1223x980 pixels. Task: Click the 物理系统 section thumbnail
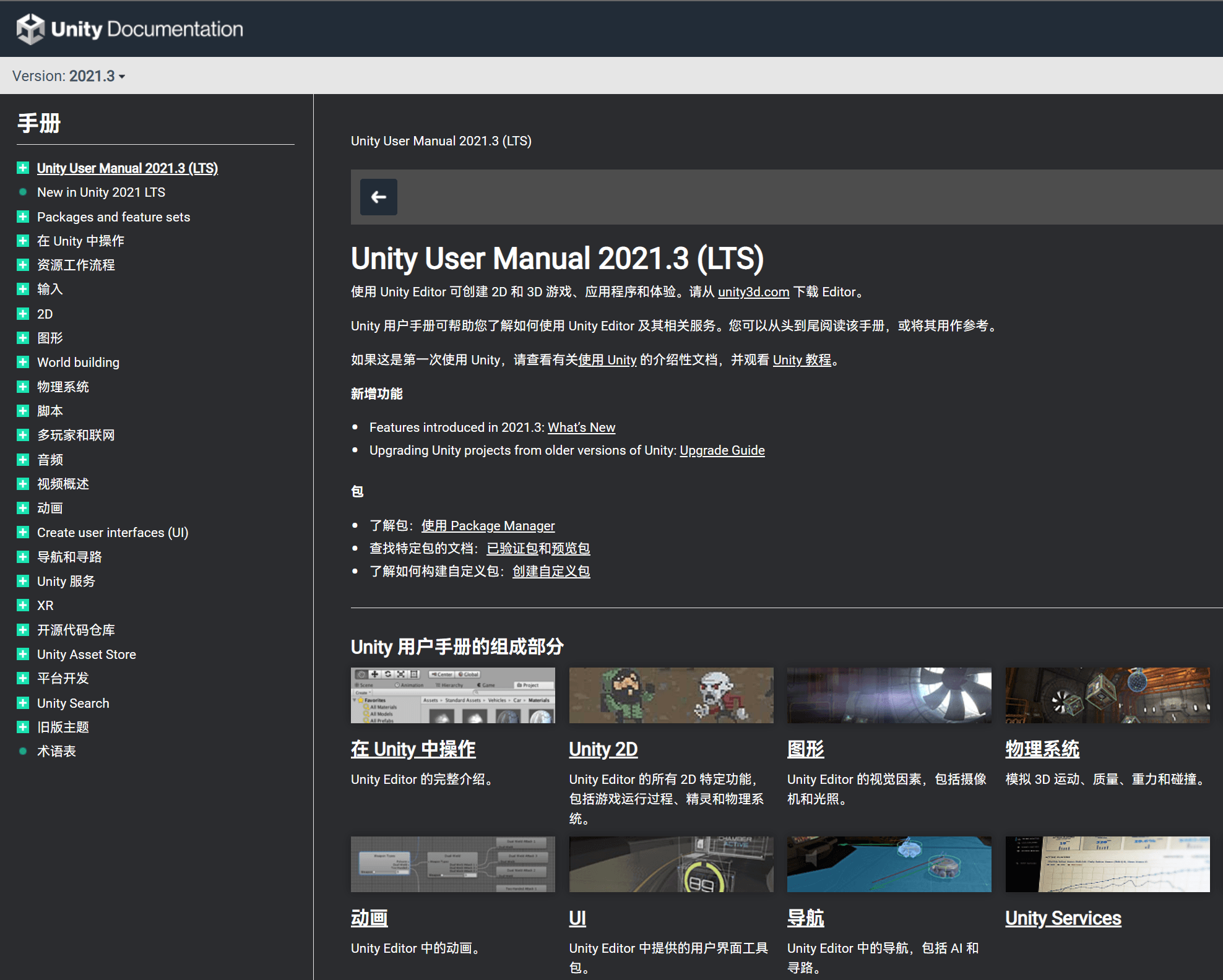tap(1107, 695)
